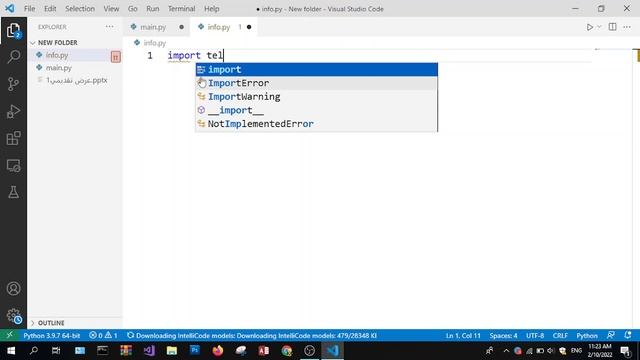Show hidden system tray icons
The image size is (640, 360).
tap(506, 351)
